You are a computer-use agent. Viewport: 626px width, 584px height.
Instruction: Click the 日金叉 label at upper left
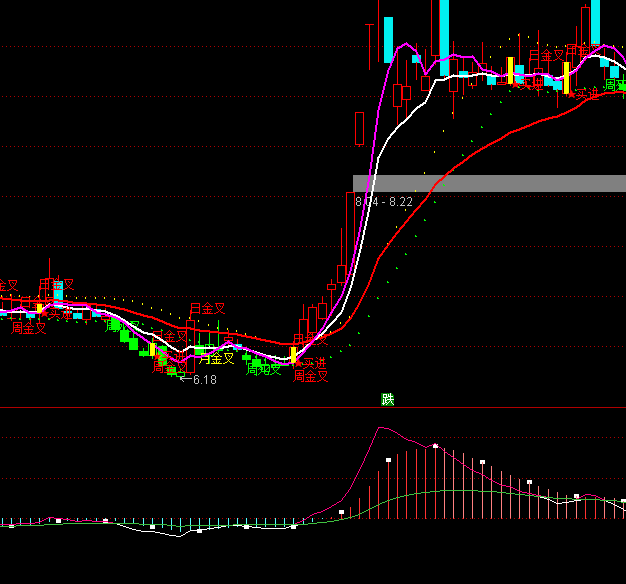click(56, 285)
